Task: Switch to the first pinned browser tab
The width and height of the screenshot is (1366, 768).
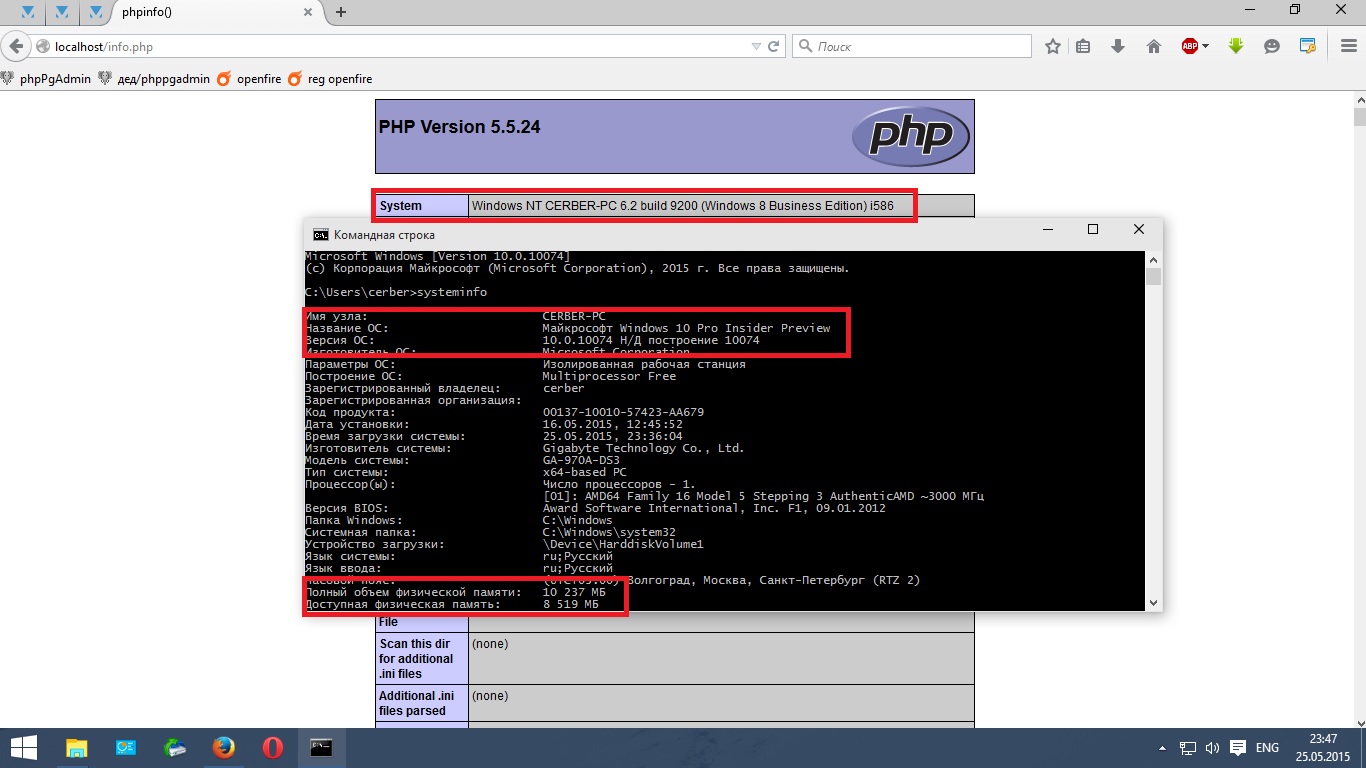Action: pyautogui.click(x=27, y=12)
